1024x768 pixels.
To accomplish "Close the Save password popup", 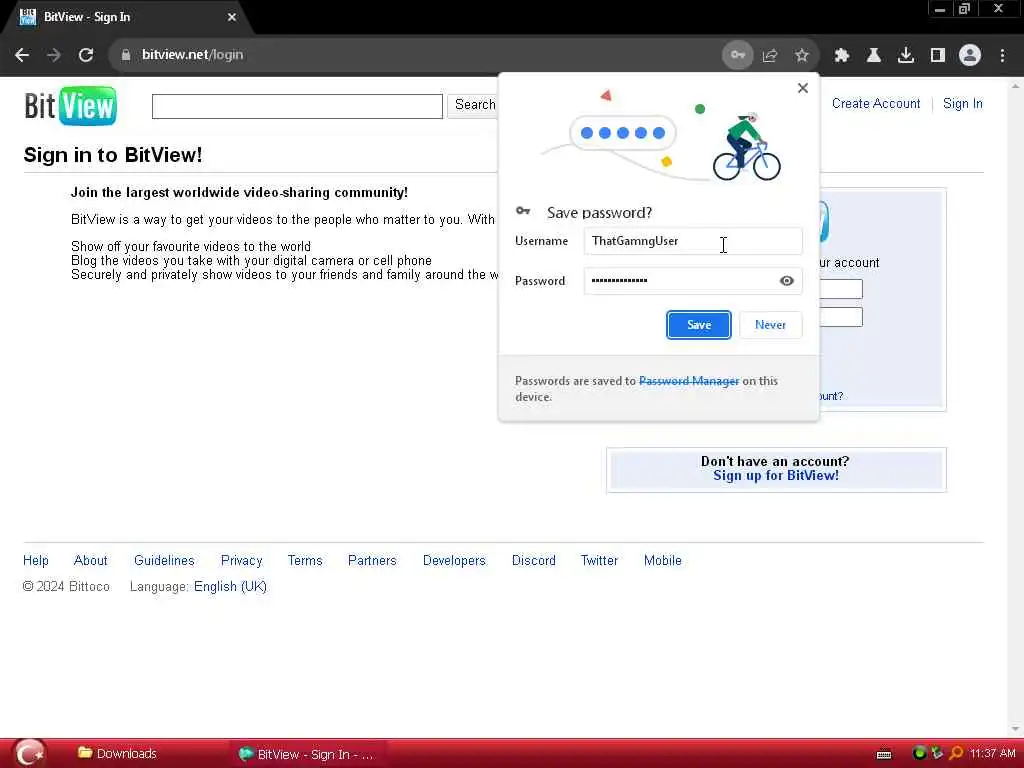I will [803, 88].
